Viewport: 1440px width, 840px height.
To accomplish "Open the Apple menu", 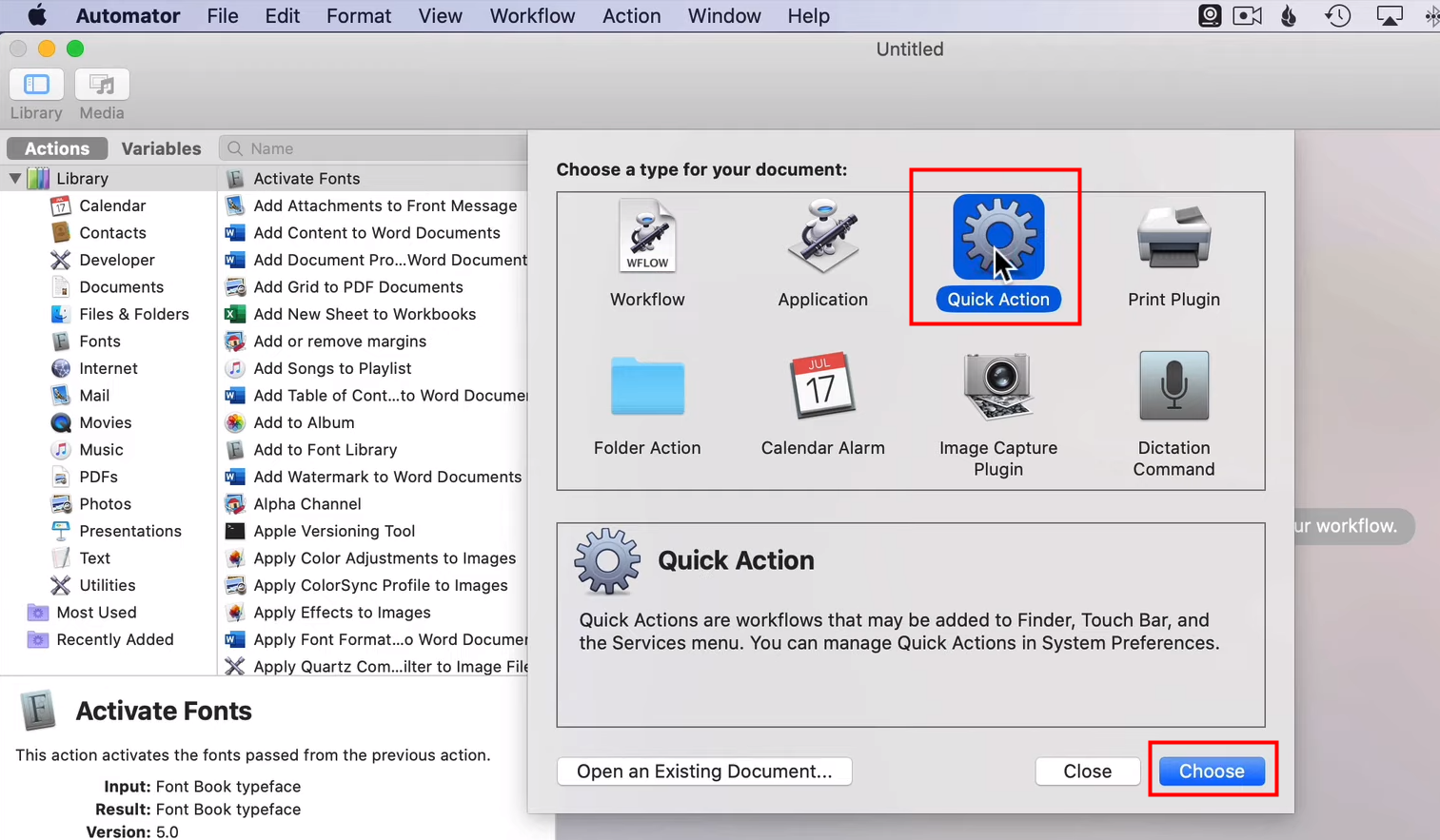I will coord(37,15).
